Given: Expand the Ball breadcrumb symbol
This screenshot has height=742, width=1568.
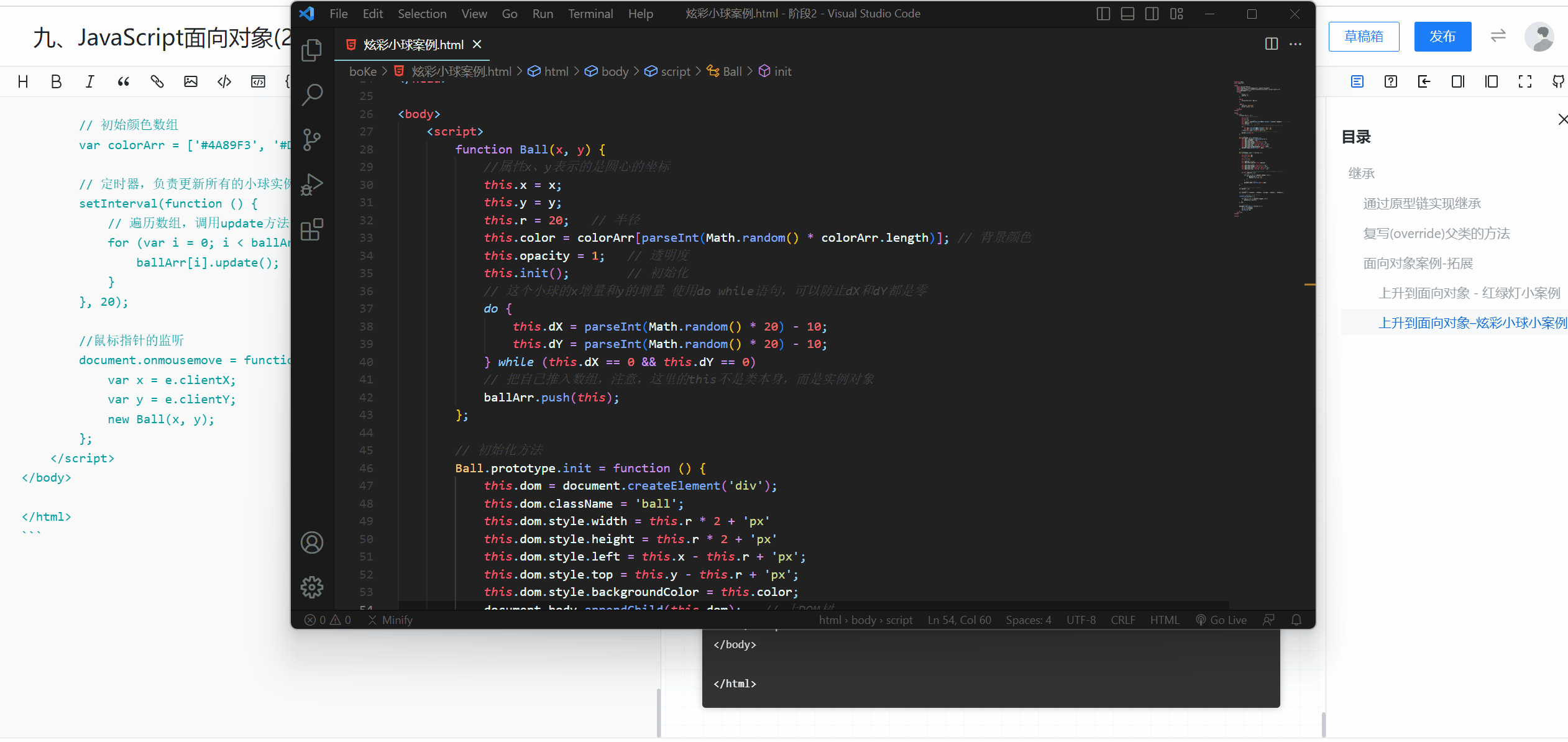Looking at the screenshot, I should pyautogui.click(x=731, y=71).
